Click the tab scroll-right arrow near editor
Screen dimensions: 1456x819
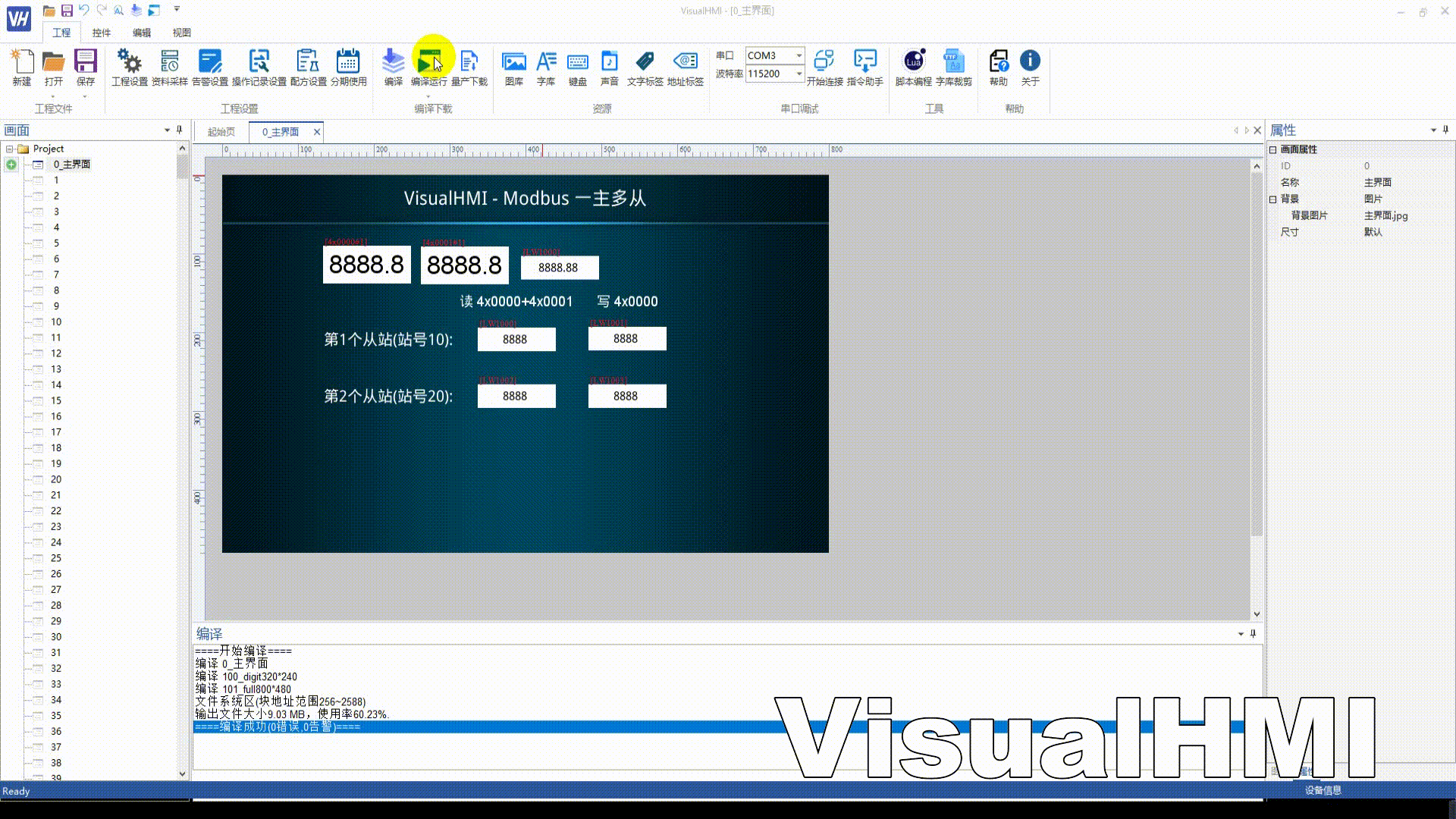(x=1247, y=130)
